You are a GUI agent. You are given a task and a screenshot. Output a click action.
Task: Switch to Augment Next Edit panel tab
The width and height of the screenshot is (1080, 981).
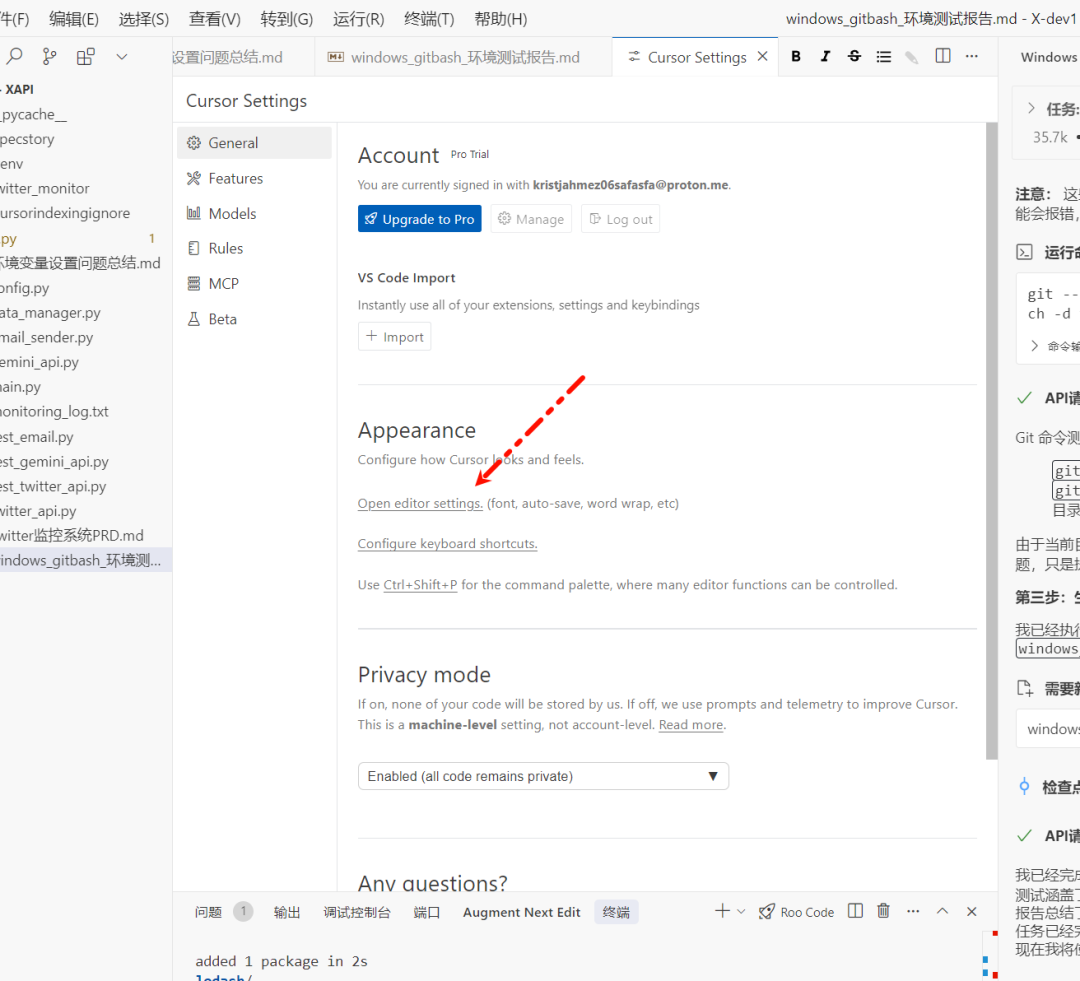pyautogui.click(x=521, y=912)
